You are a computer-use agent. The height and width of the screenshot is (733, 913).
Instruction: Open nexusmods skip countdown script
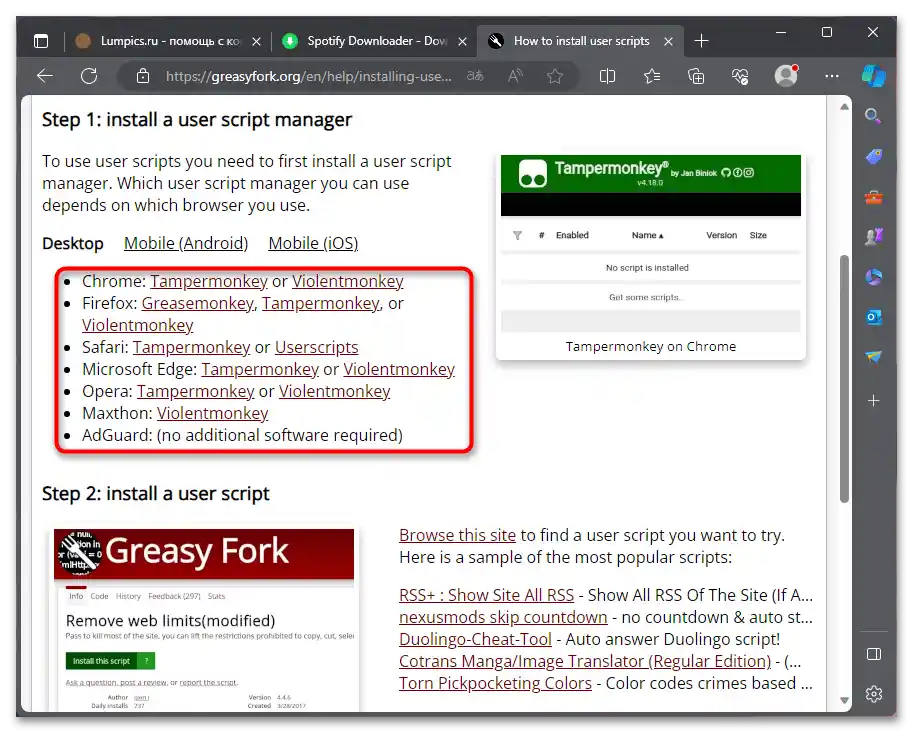tap(503, 617)
